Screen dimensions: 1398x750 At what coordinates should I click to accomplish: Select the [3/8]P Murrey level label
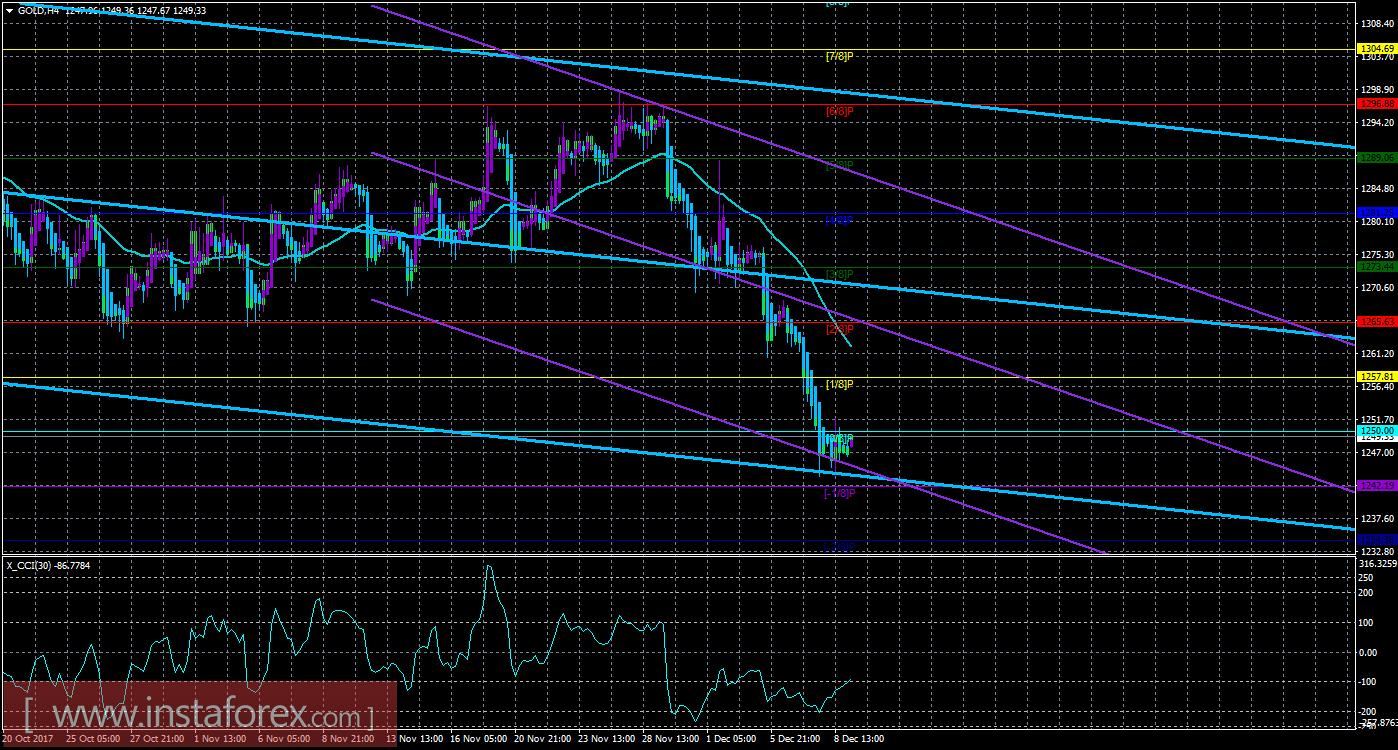click(x=839, y=274)
